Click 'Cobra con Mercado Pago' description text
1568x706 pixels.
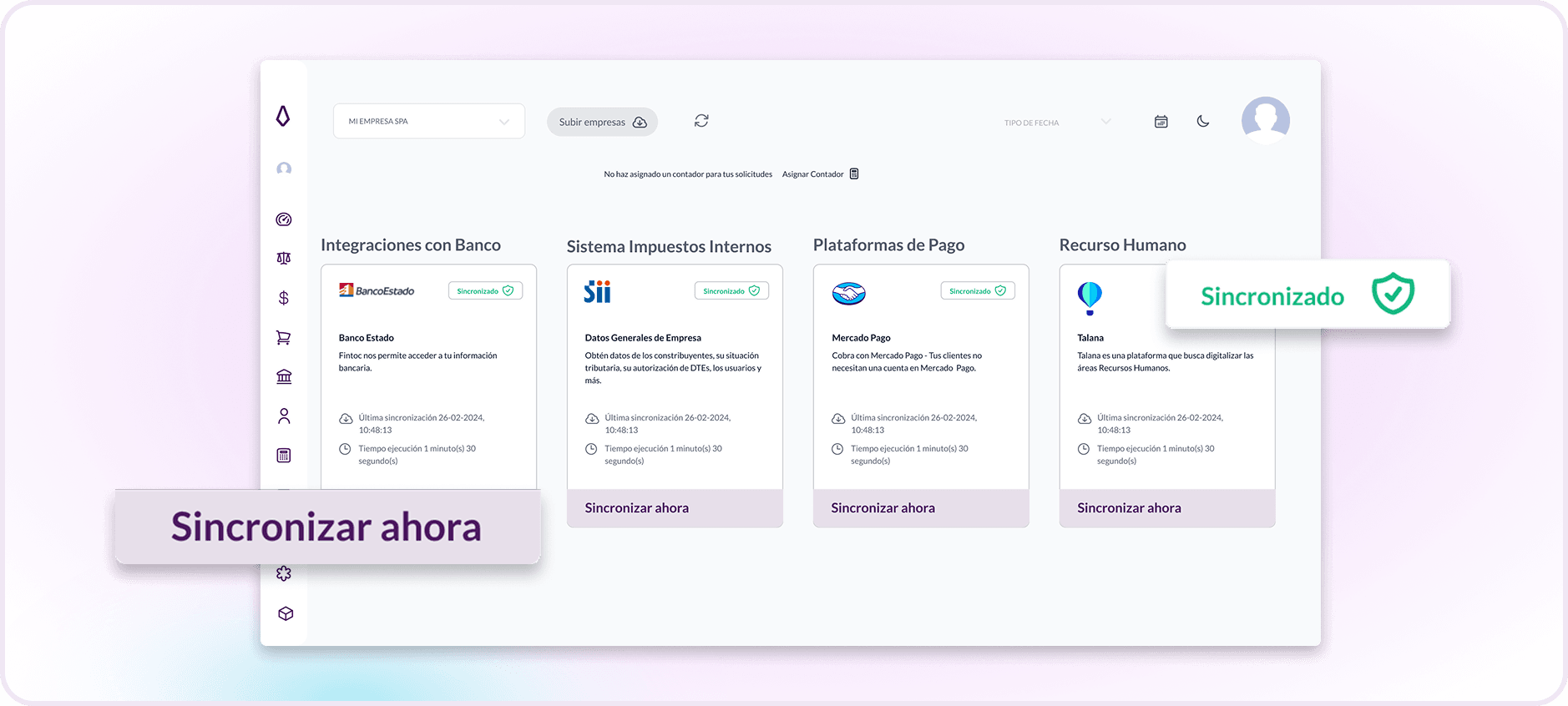(907, 361)
